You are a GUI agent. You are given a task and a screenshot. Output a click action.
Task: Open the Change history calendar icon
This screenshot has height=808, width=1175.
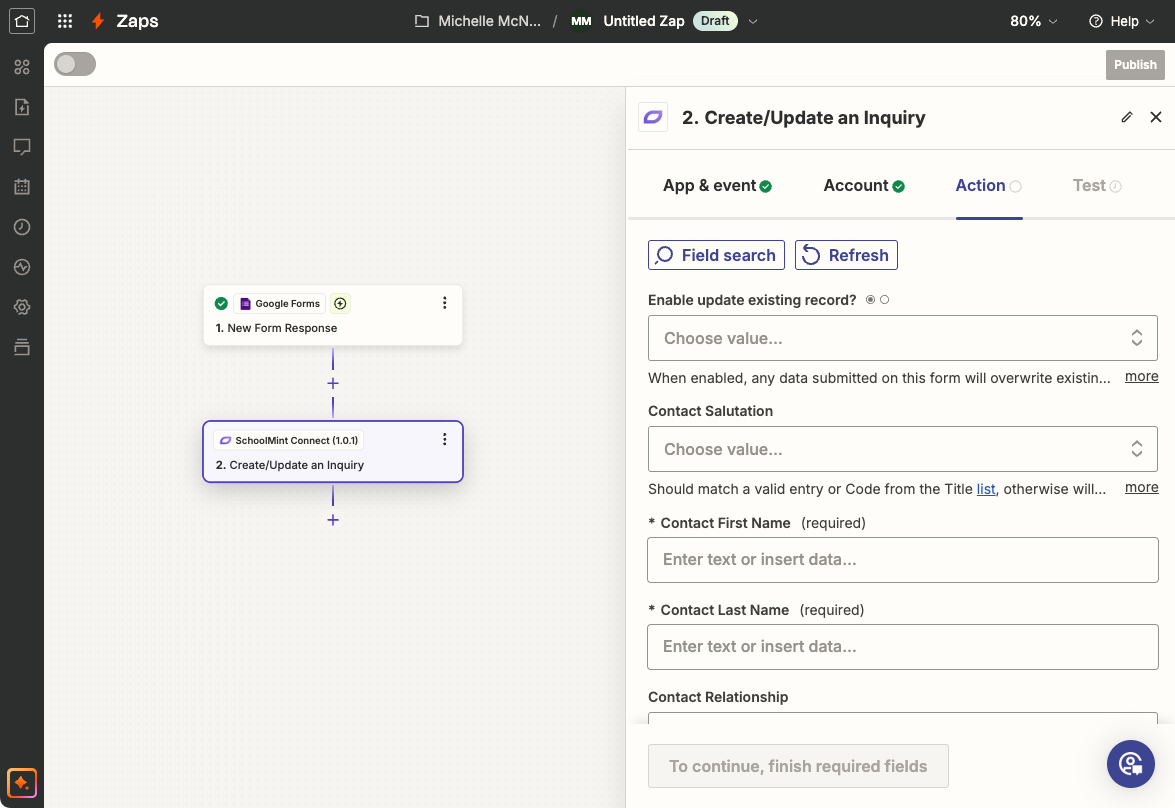pyautogui.click(x=22, y=187)
